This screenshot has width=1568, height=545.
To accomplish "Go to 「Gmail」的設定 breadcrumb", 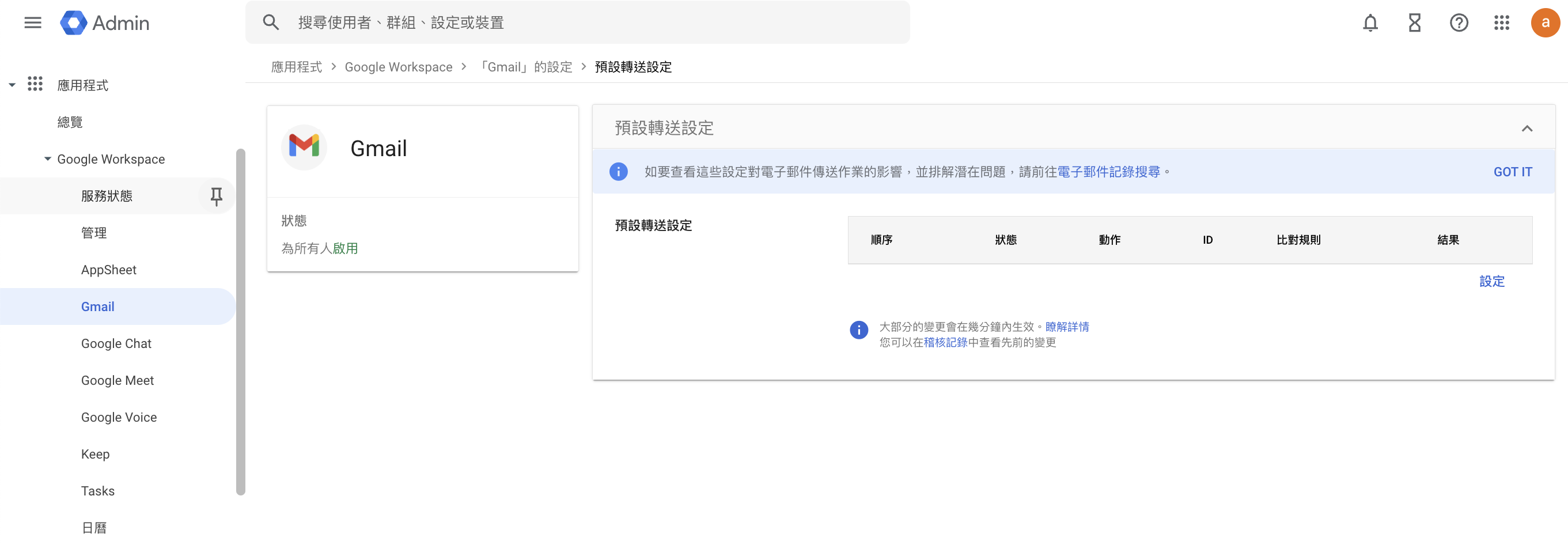I will tap(525, 67).
